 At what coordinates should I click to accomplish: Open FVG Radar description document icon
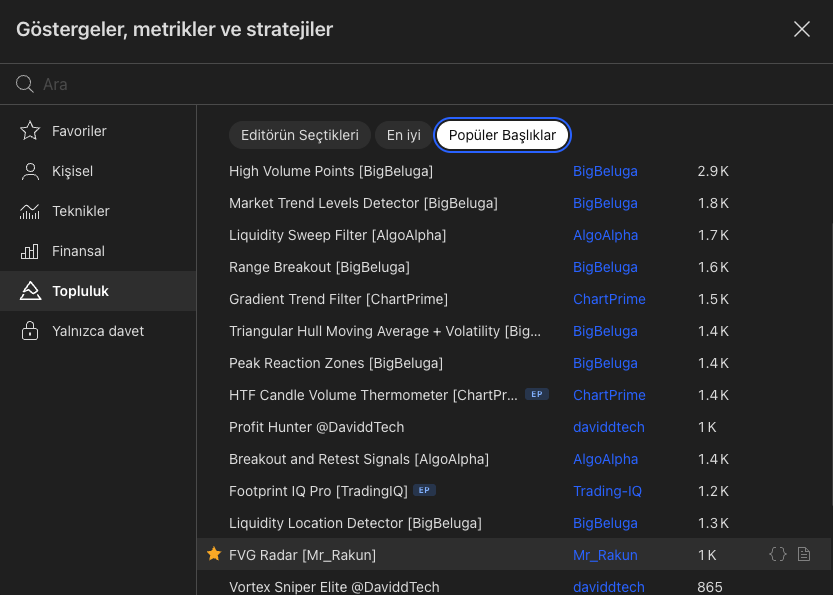804,554
